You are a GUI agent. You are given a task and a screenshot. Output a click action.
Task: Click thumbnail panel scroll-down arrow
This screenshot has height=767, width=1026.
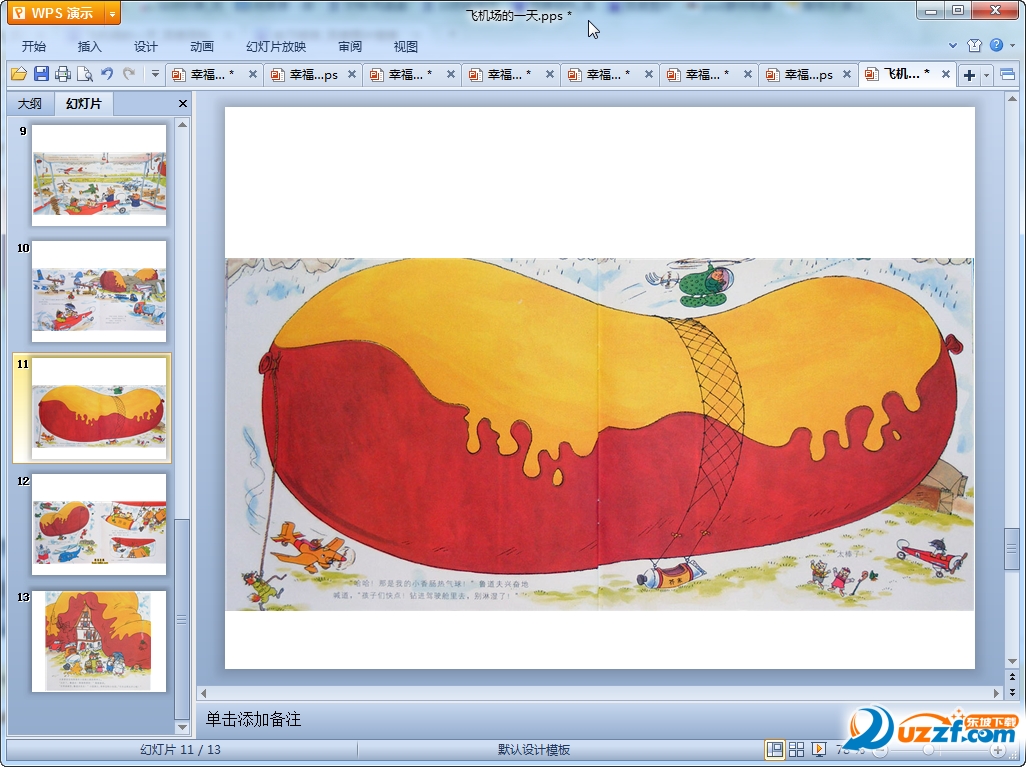(x=183, y=727)
